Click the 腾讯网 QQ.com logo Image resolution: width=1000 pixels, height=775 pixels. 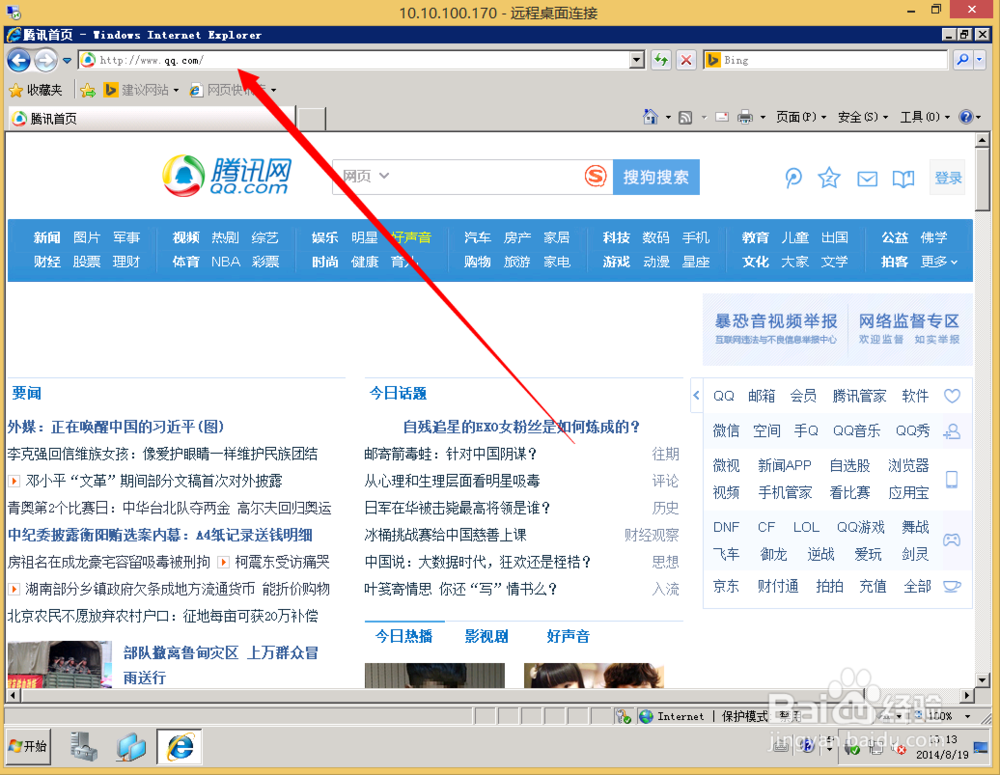(228, 176)
